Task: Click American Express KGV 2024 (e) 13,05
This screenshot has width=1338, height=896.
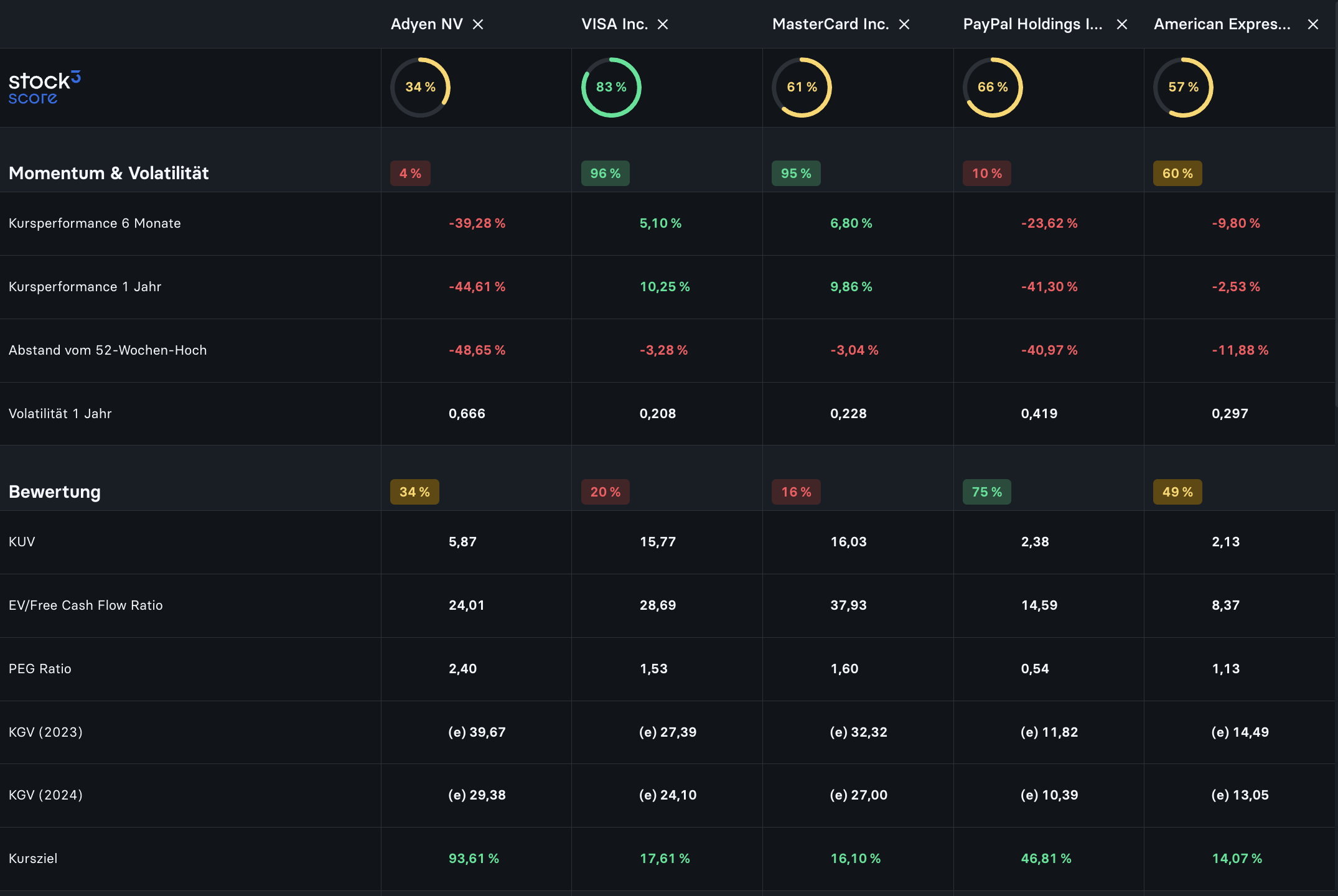Action: pos(1240,795)
